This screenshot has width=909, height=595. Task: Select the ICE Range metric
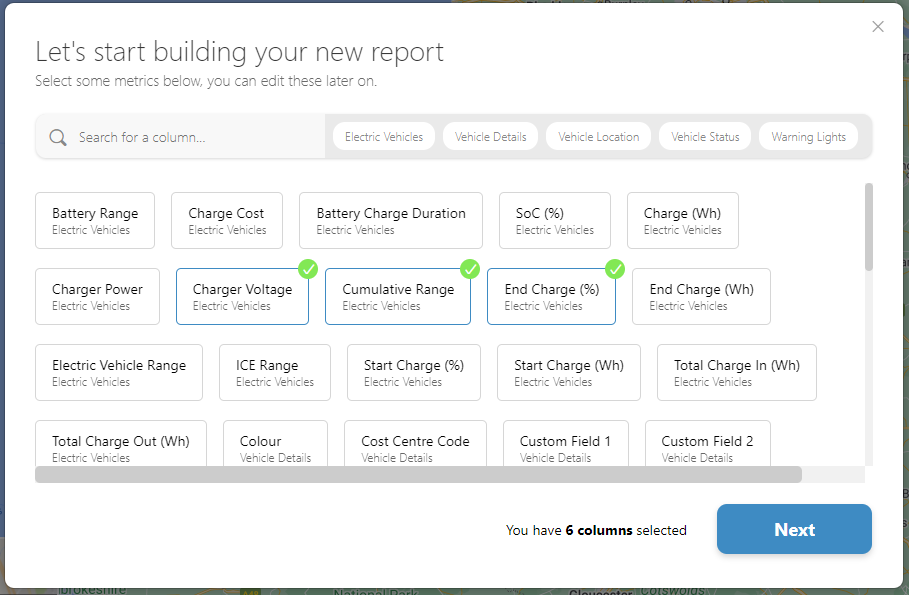pyautogui.click(x=274, y=372)
